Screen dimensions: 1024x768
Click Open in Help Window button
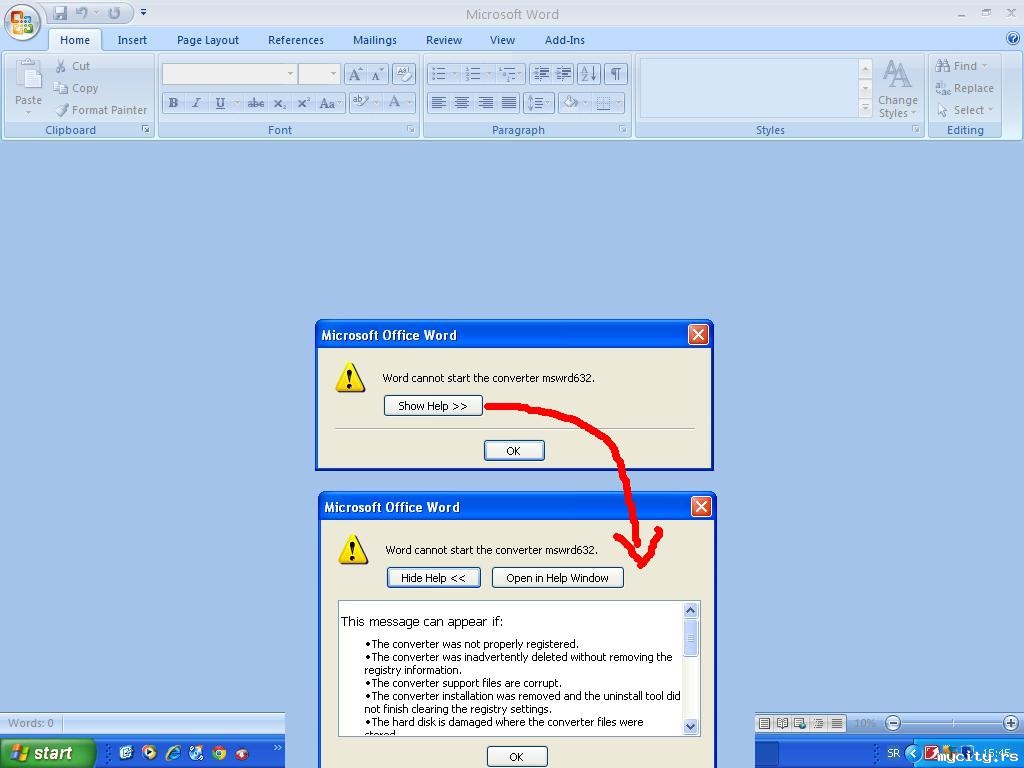557,578
